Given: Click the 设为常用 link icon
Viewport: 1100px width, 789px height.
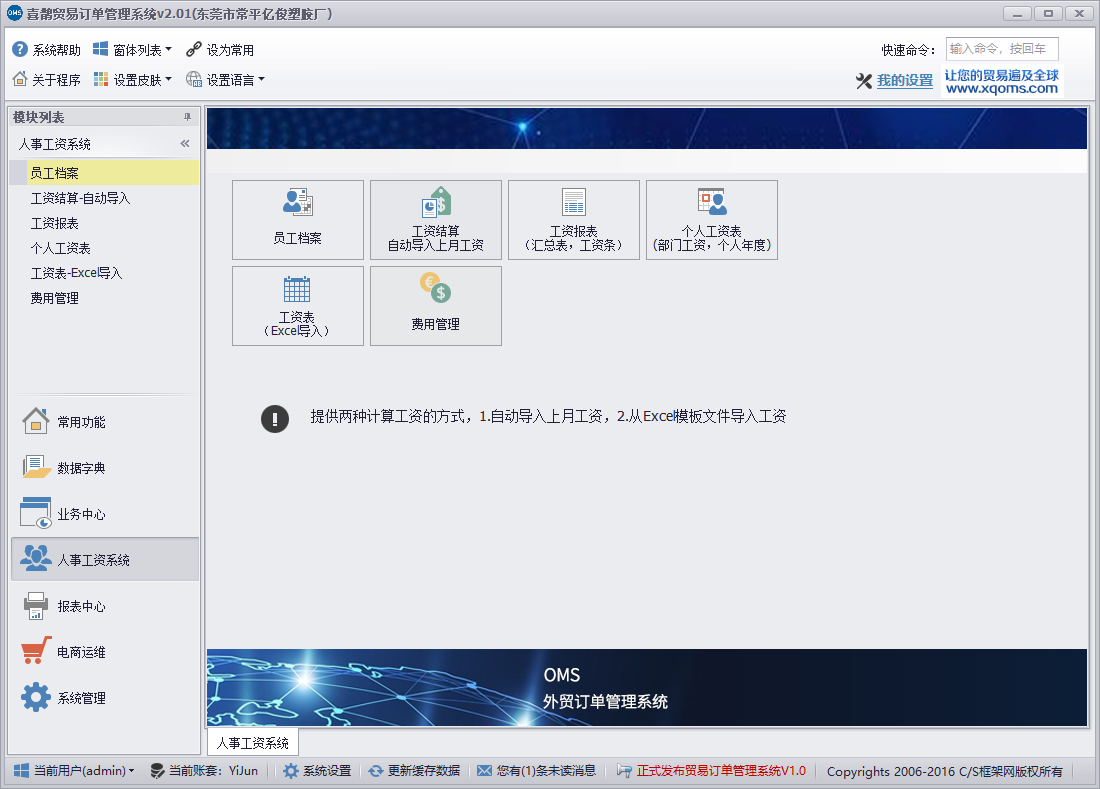Looking at the screenshot, I should pyautogui.click(x=194, y=49).
